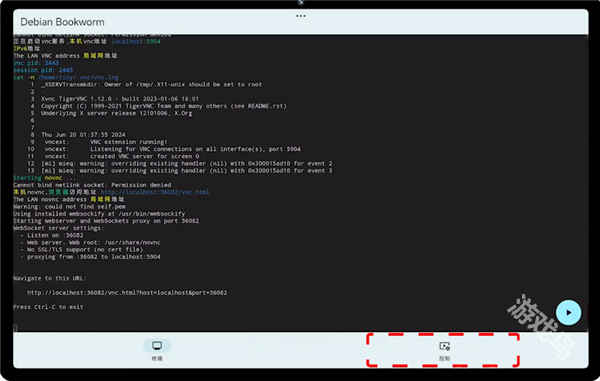Click the 'Copyright (C) 1999-2021 TigerVNC Team' line
The height and width of the screenshot is (381, 600).
pyautogui.click(x=164, y=106)
